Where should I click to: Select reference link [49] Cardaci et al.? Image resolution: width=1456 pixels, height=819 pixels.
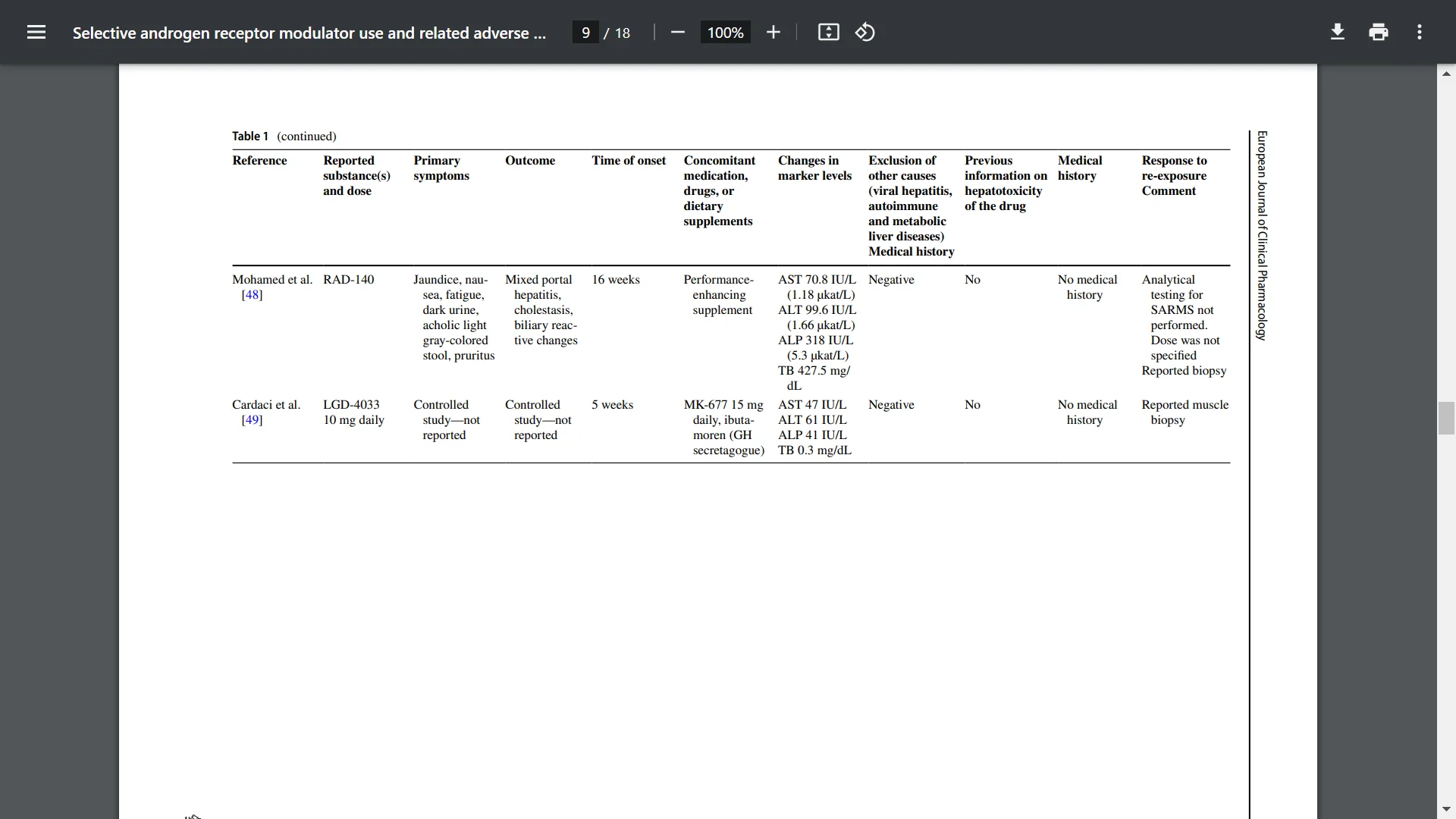pyautogui.click(x=251, y=419)
